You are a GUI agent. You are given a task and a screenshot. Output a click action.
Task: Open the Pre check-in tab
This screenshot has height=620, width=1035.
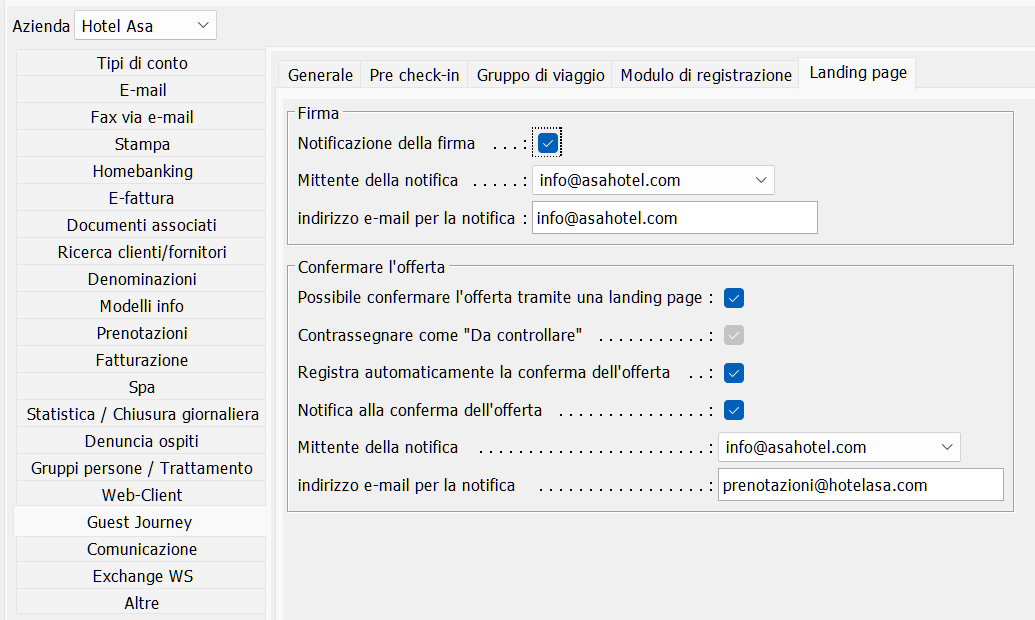tap(414, 75)
